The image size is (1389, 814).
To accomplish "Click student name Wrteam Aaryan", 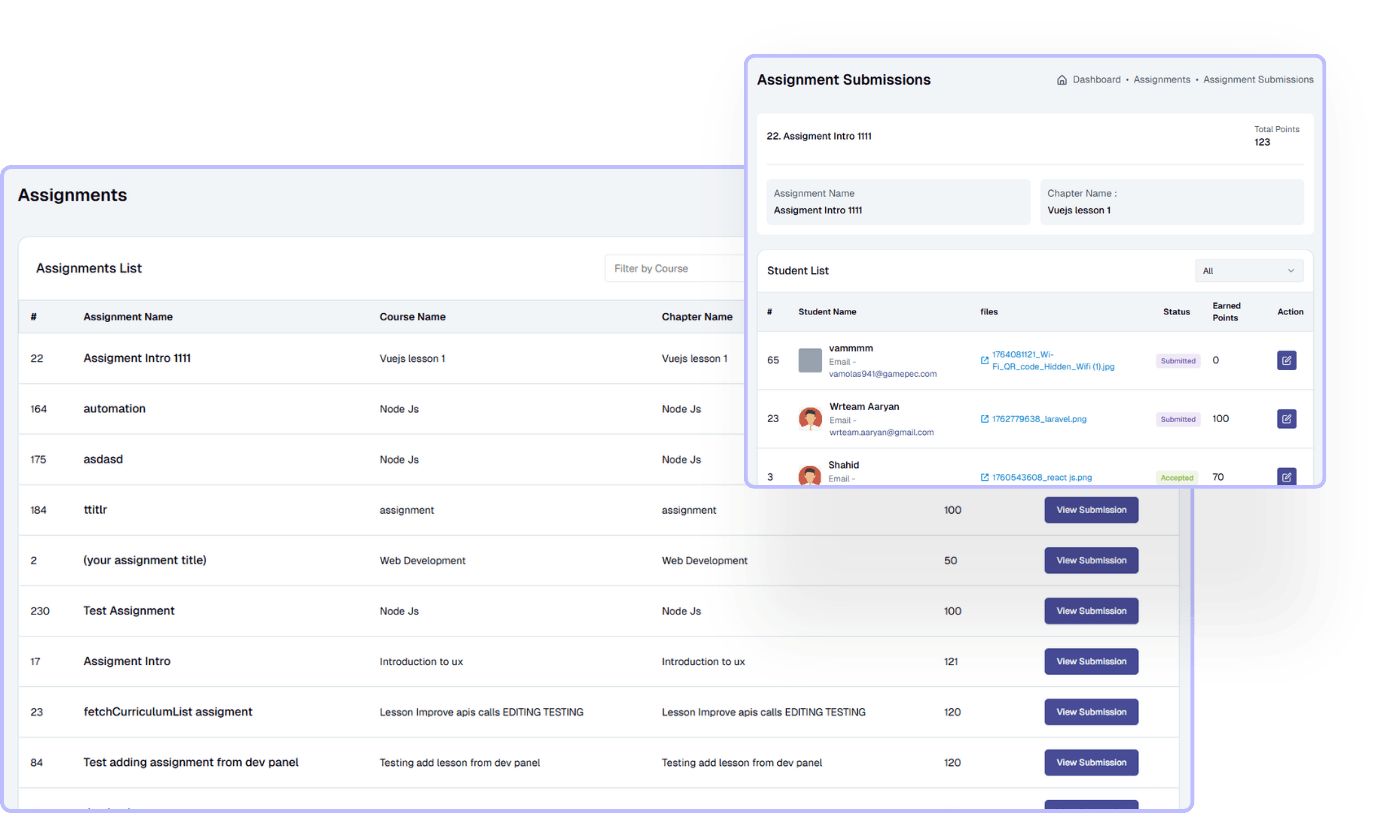I will click(864, 407).
